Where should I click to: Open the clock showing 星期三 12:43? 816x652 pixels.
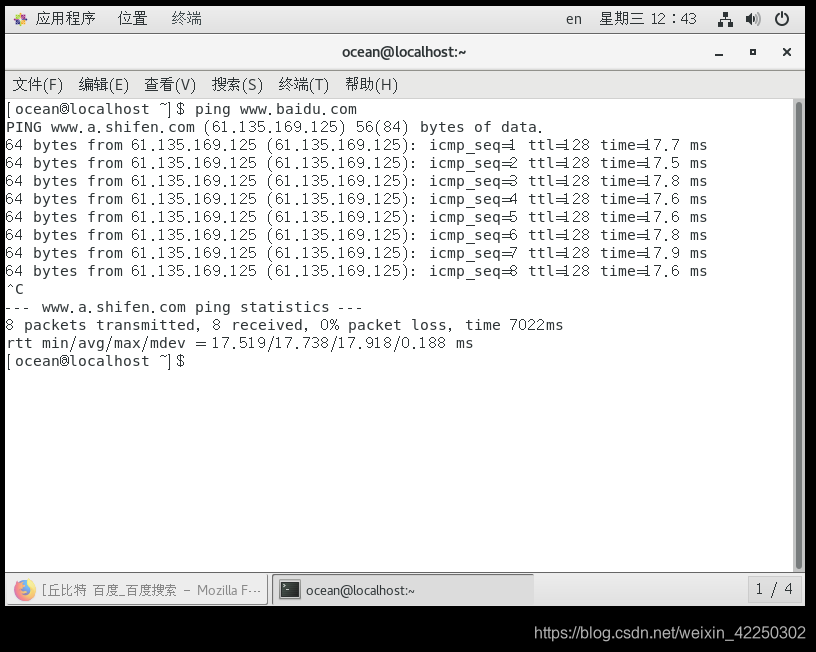click(x=647, y=19)
